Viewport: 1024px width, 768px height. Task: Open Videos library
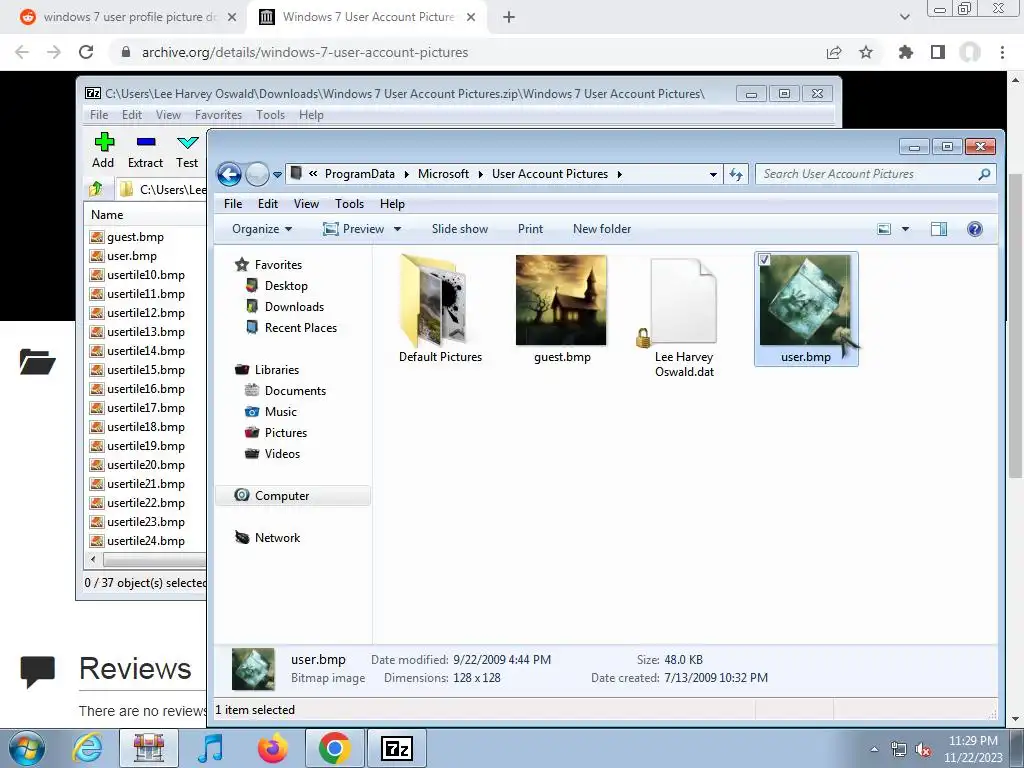click(282, 453)
